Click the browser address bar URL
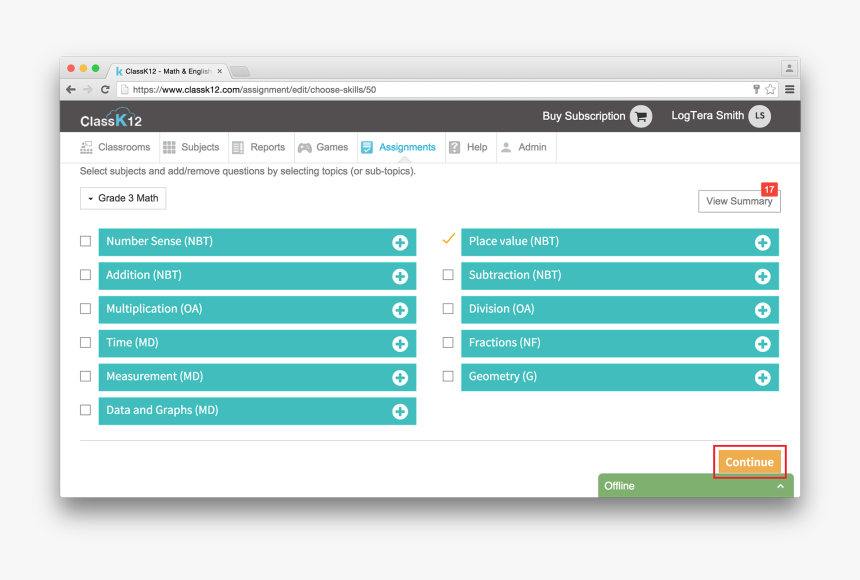The width and height of the screenshot is (860, 580). pyautogui.click(x=255, y=89)
